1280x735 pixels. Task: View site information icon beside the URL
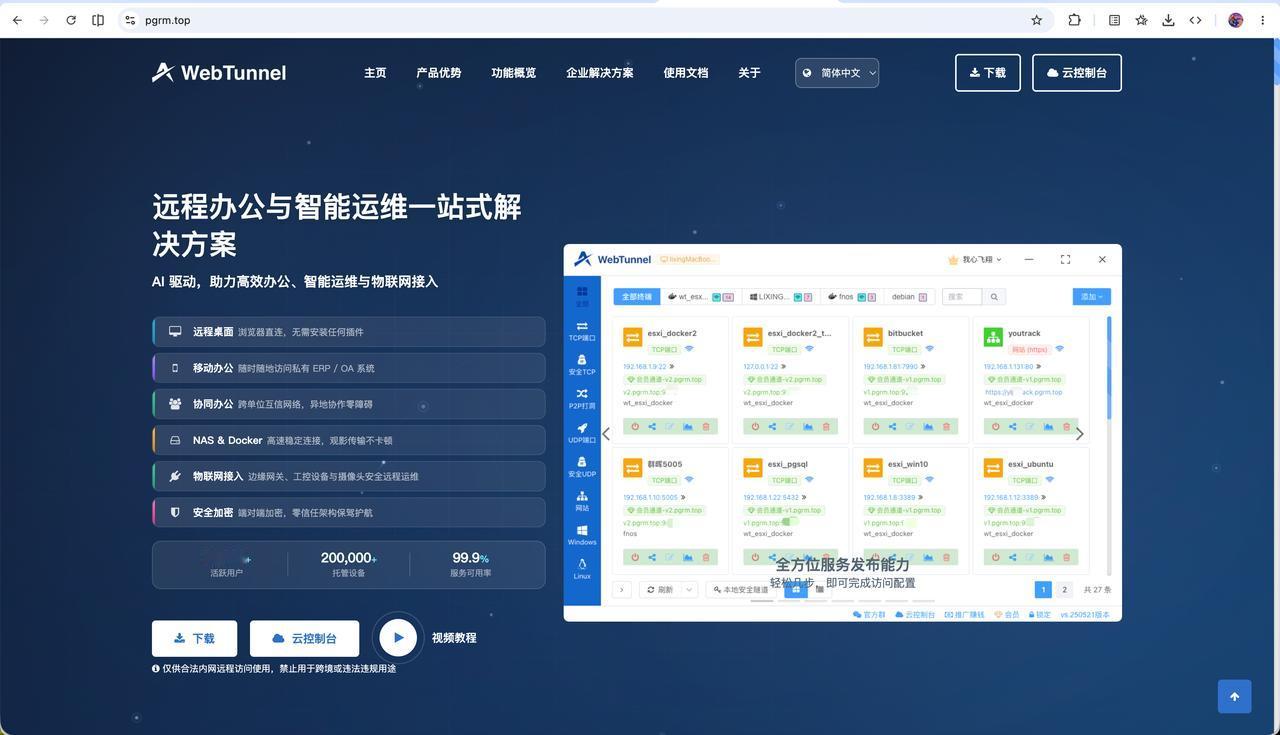[130, 20]
